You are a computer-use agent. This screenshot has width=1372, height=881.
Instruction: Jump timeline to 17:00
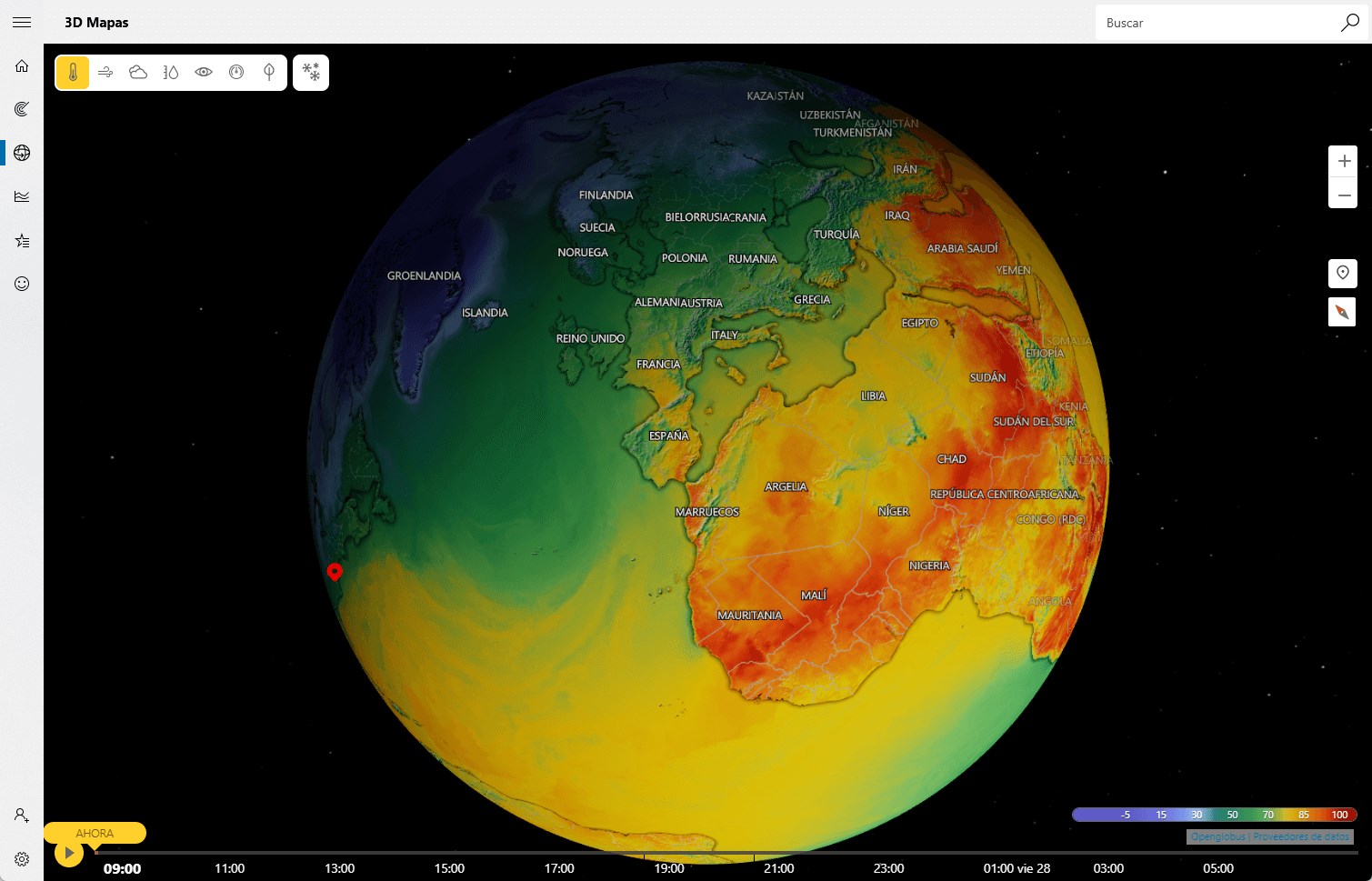tap(559, 868)
